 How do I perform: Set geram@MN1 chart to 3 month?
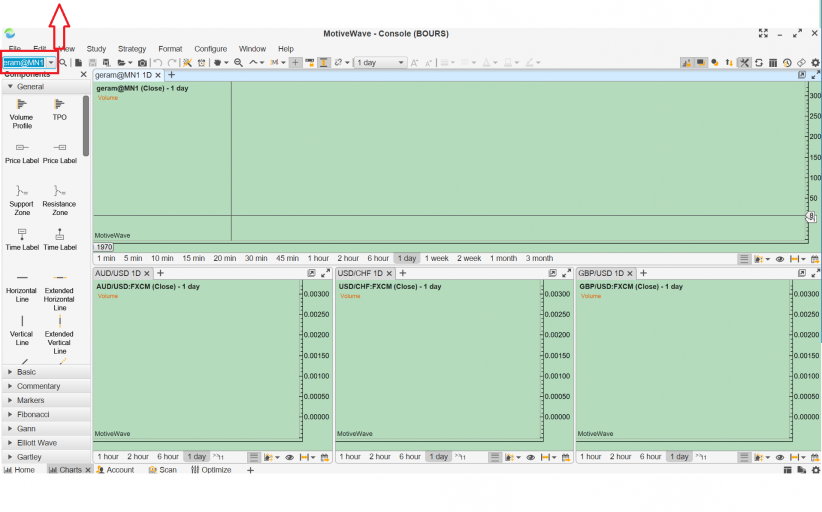539,258
